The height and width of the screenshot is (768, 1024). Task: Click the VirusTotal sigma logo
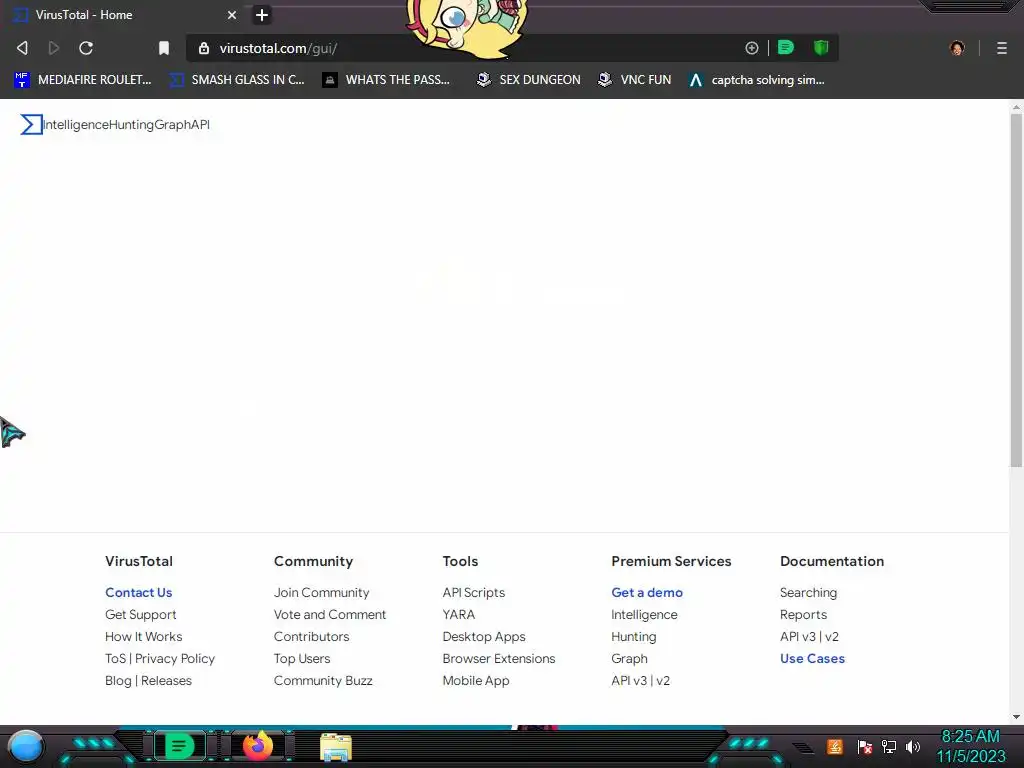coord(31,124)
